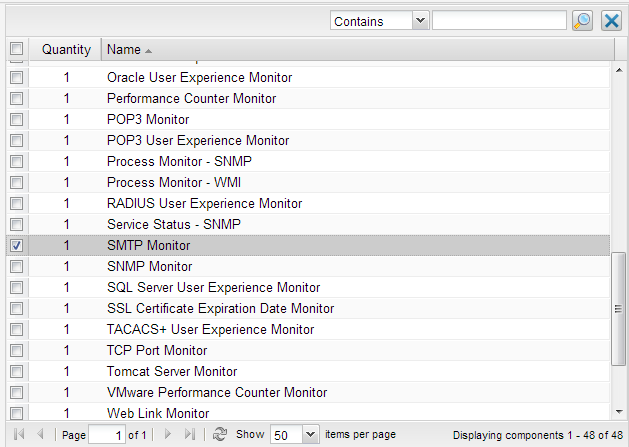Check Oracle User Experience Monitor checkbox
The image size is (629, 447).
(x=17, y=77)
